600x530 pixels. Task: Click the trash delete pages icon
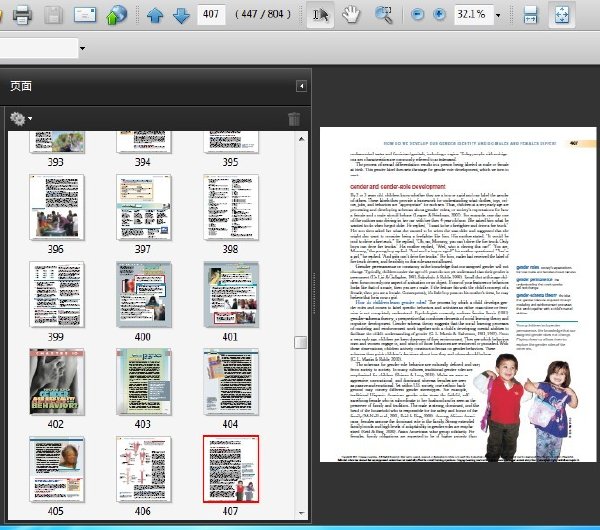click(294, 119)
